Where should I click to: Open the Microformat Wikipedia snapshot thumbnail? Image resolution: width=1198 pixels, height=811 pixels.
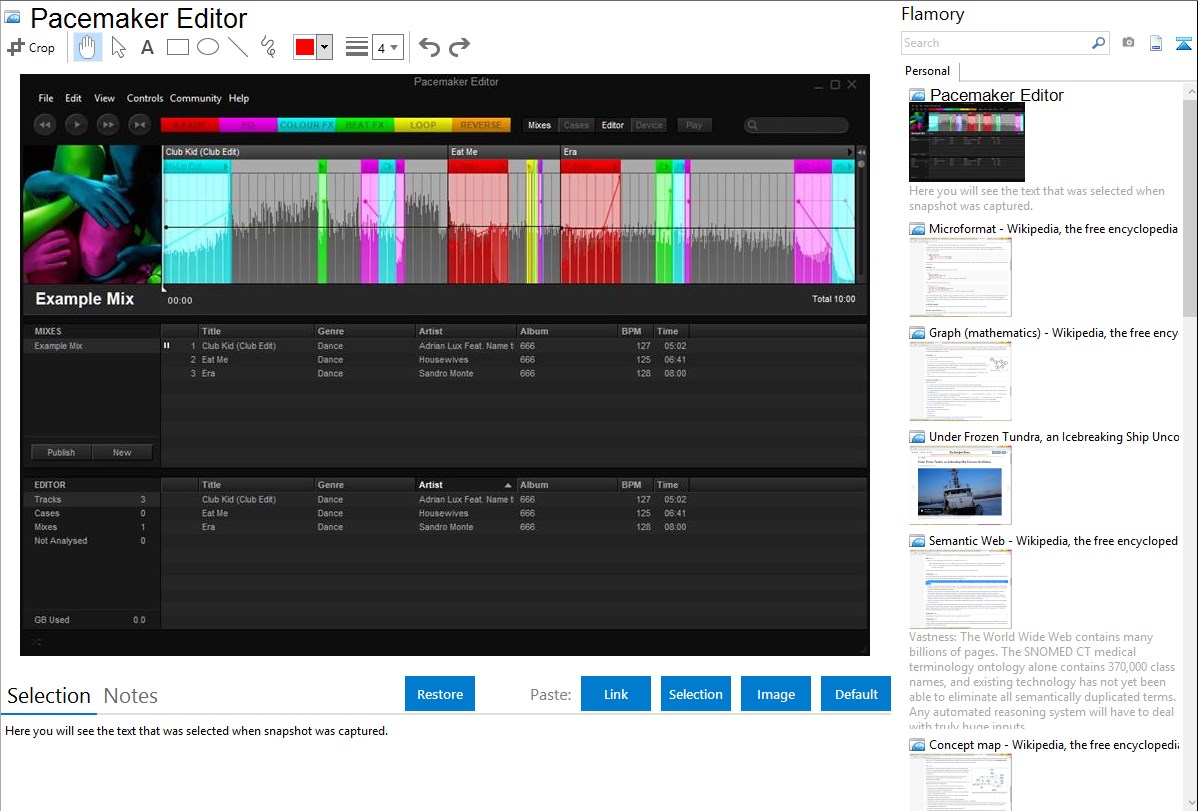point(960,277)
